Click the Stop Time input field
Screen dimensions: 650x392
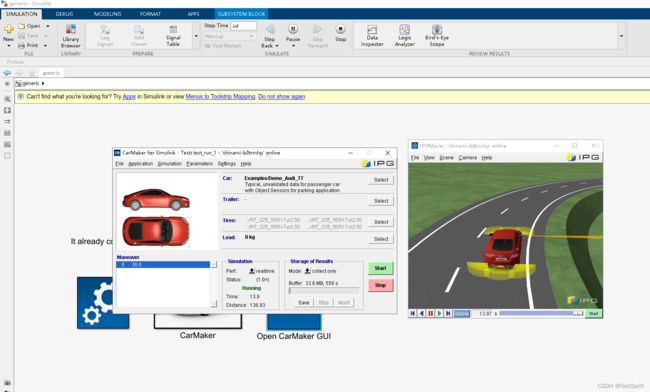(x=243, y=26)
